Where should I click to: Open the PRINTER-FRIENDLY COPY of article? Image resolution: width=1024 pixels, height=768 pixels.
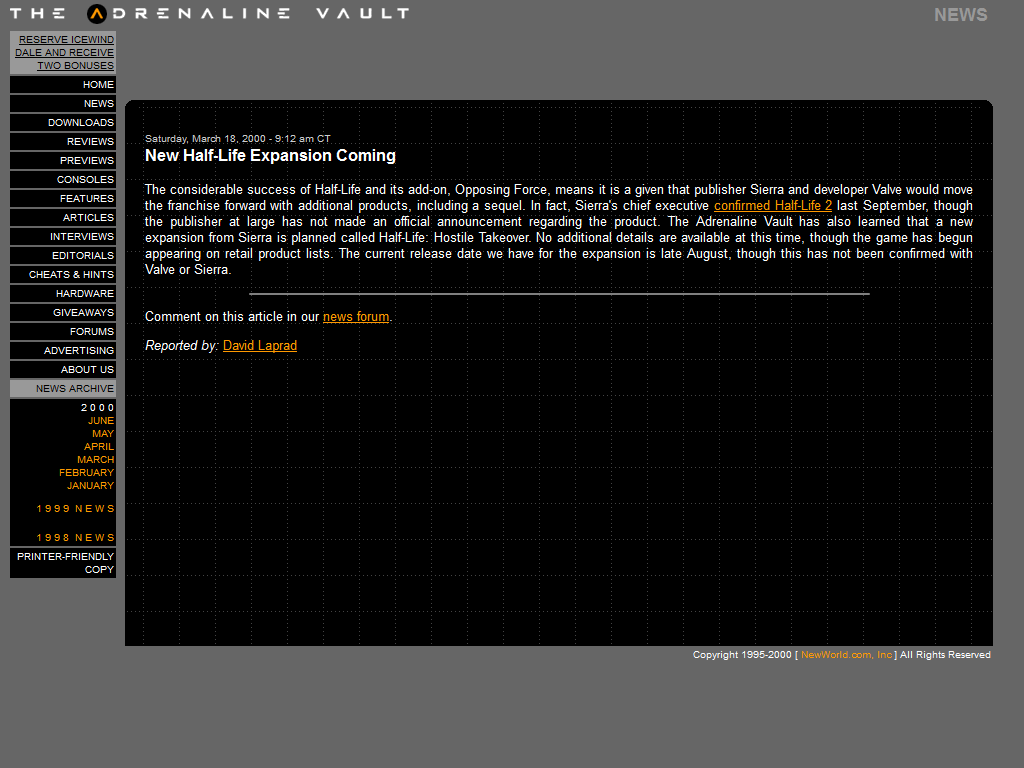coord(63,563)
